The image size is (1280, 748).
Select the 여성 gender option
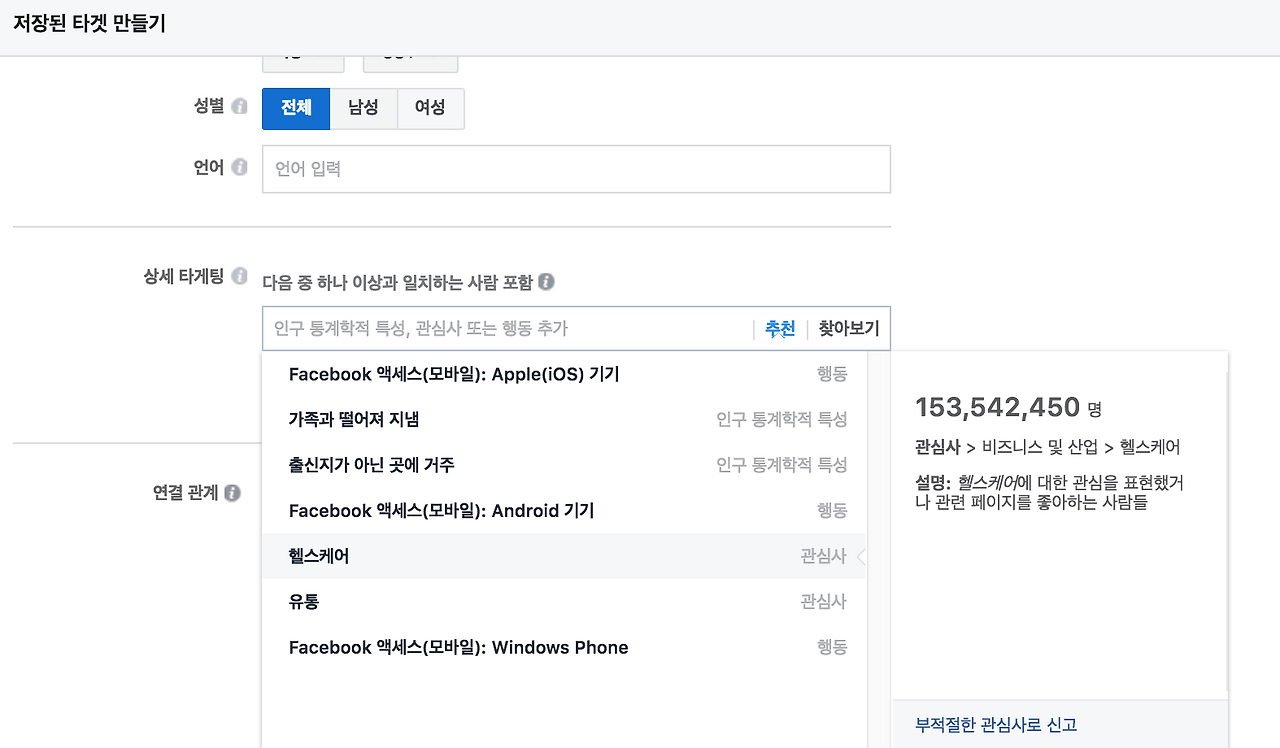[430, 108]
